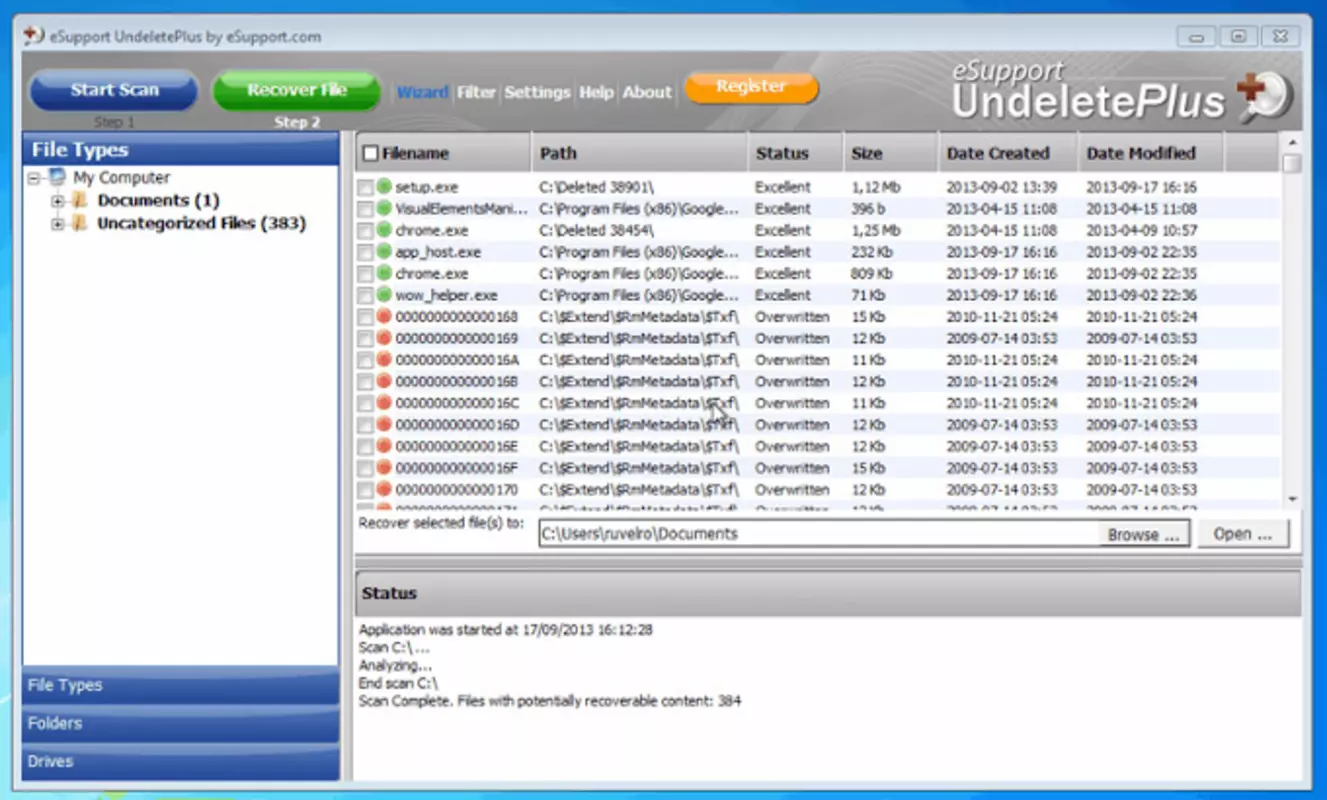Image resolution: width=1327 pixels, height=800 pixels.
Task: Switch to the Drives panel tab
Action: 181,761
